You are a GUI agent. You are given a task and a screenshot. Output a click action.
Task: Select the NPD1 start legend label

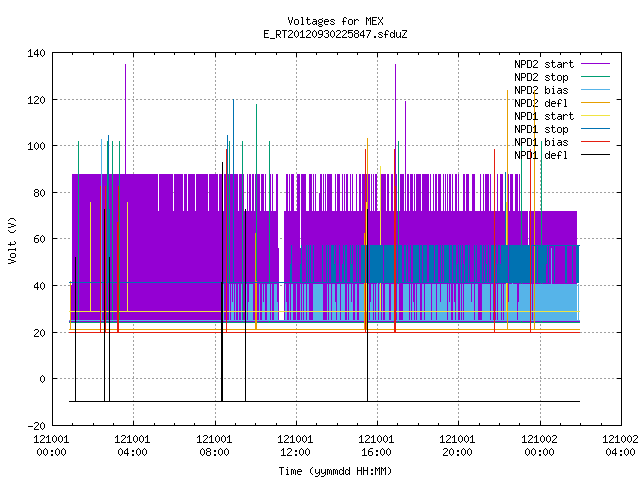(x=544, y=116)
